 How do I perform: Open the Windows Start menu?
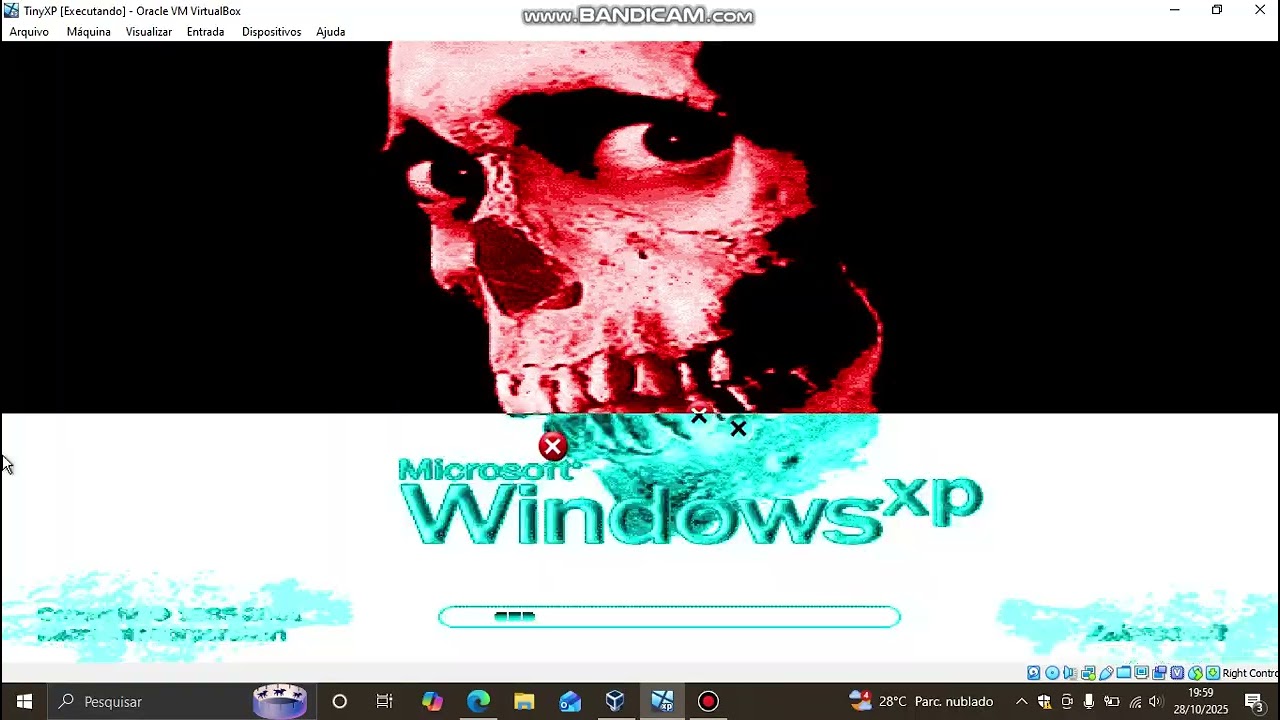[24, 702]
